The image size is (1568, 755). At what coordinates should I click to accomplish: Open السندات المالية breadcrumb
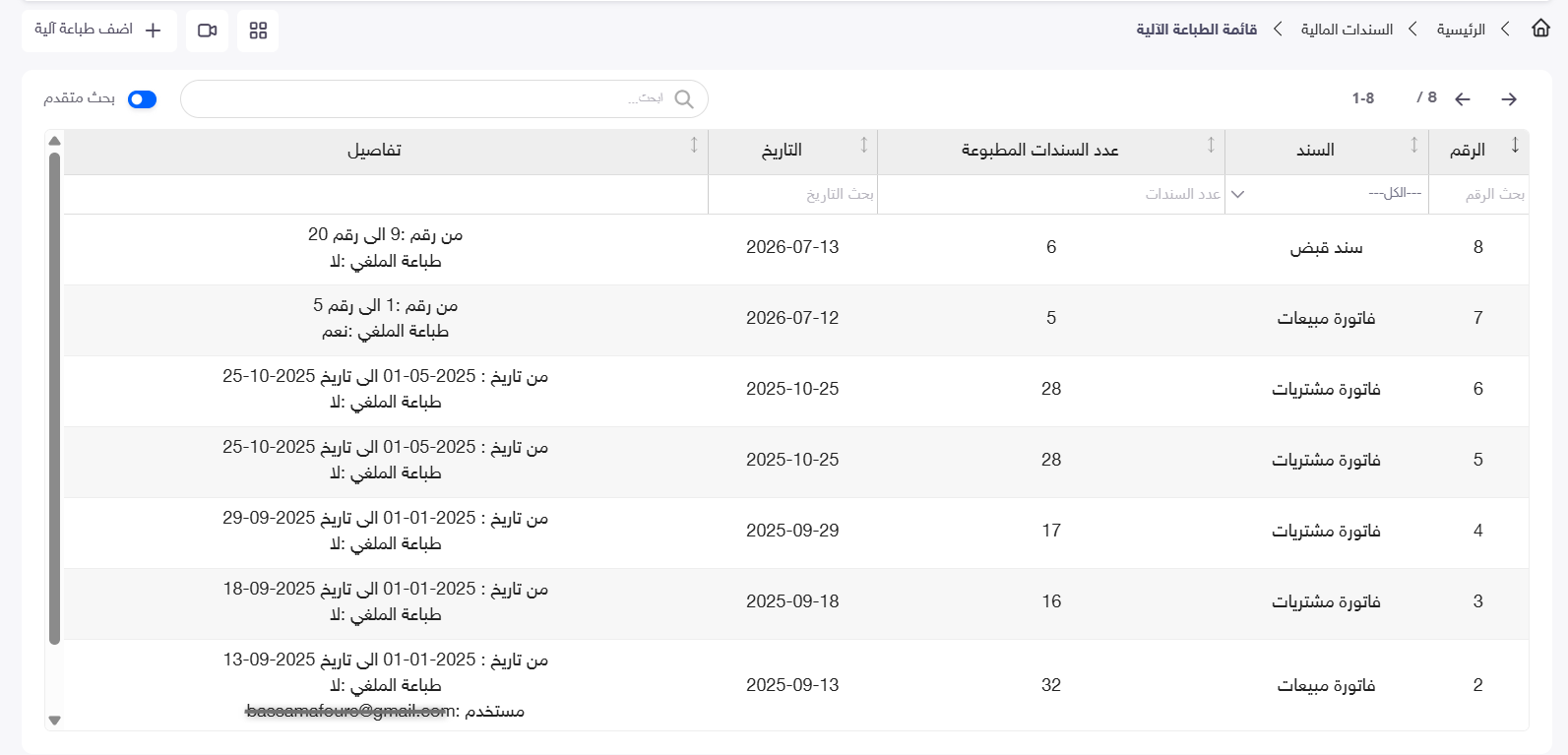(1347, 30)
